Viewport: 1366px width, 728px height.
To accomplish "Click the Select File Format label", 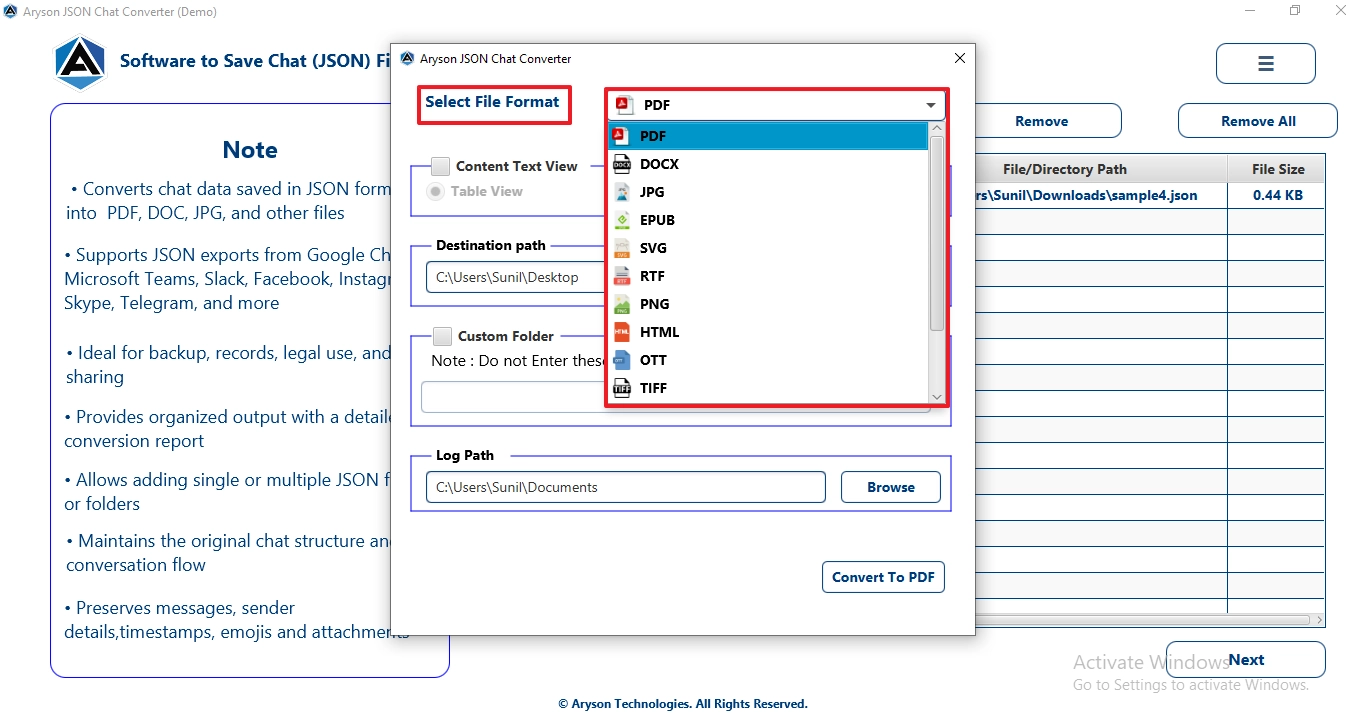I will [492, 102].
